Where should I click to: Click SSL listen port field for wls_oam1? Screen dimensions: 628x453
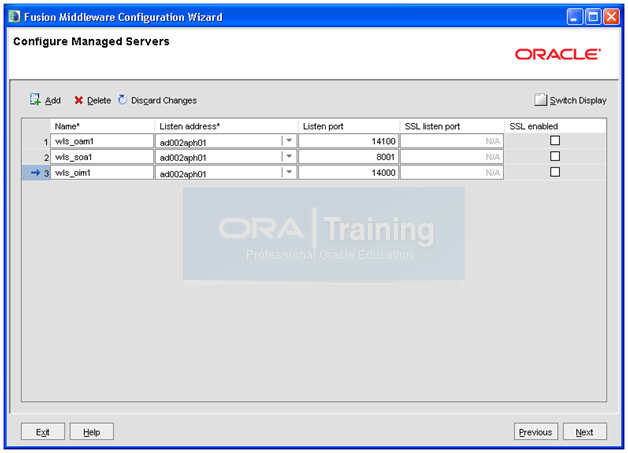coord(452,141)
